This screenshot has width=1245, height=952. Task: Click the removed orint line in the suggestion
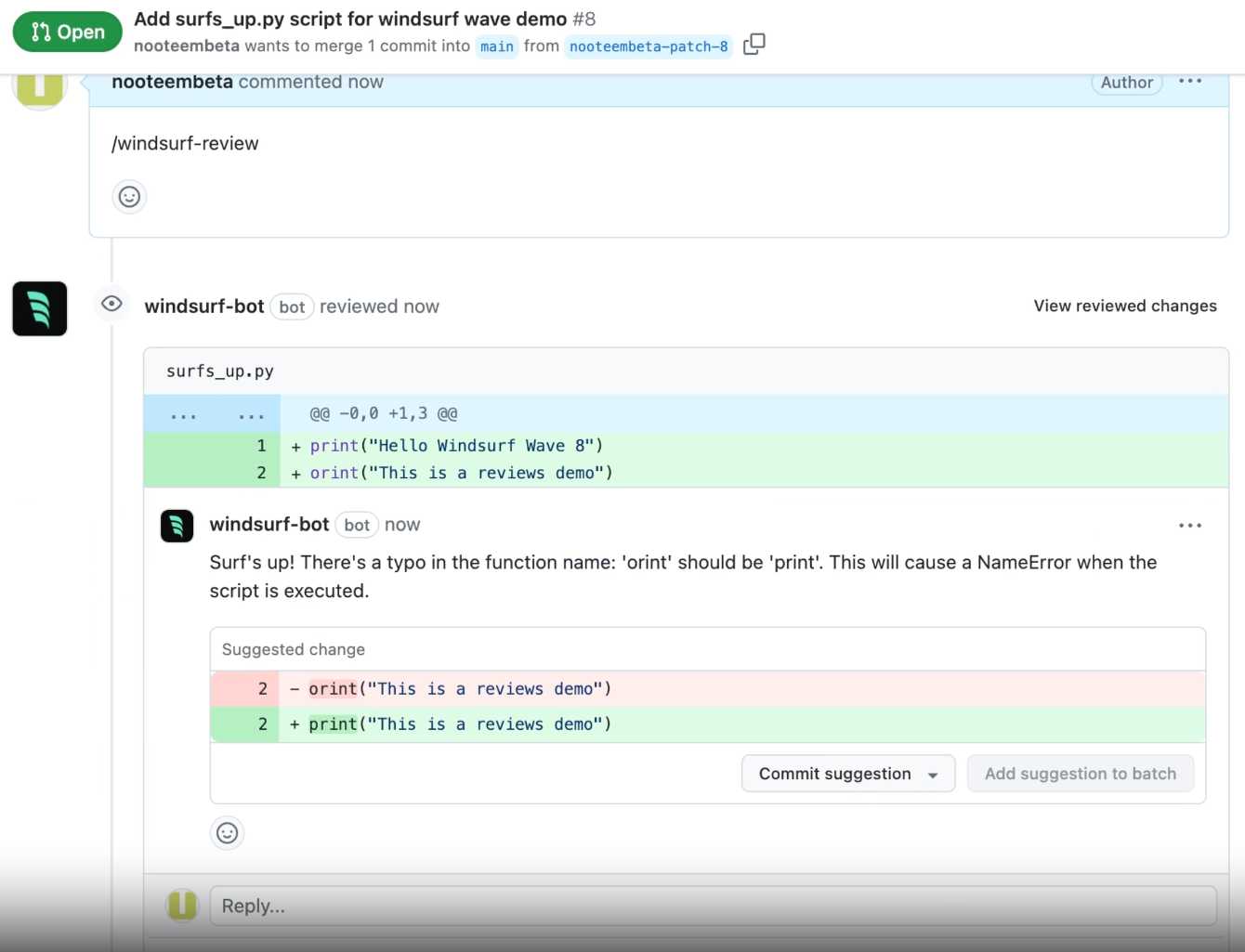[x=708, y=689]
